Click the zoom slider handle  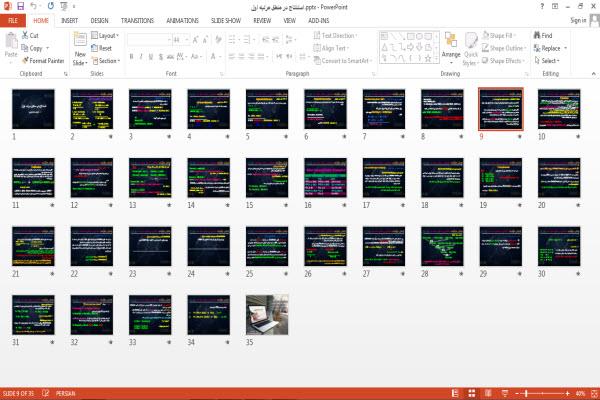click(527, 393)
